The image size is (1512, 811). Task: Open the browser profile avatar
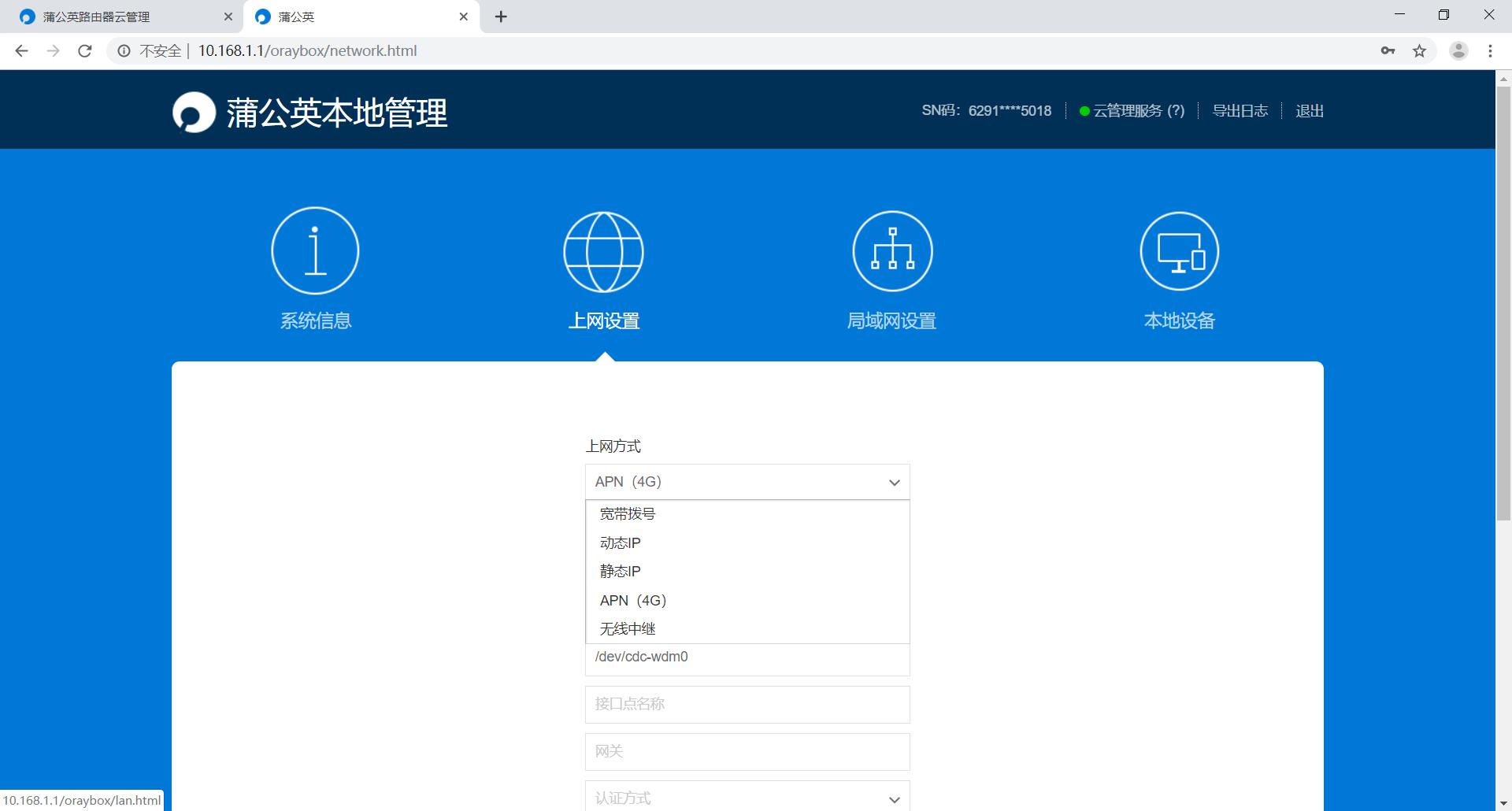(1458, 50)
